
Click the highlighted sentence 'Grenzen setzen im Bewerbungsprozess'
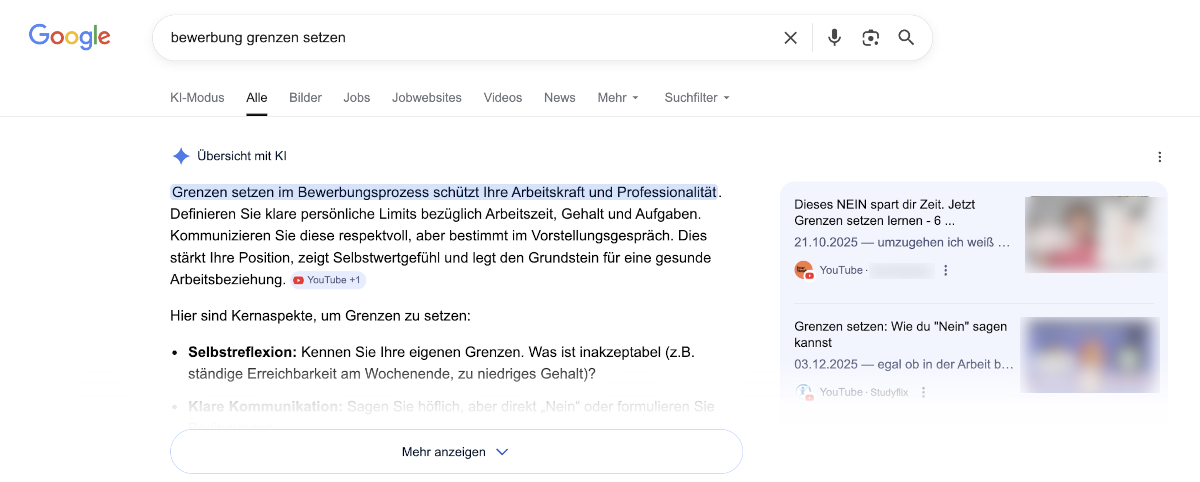tap(444, 192)
